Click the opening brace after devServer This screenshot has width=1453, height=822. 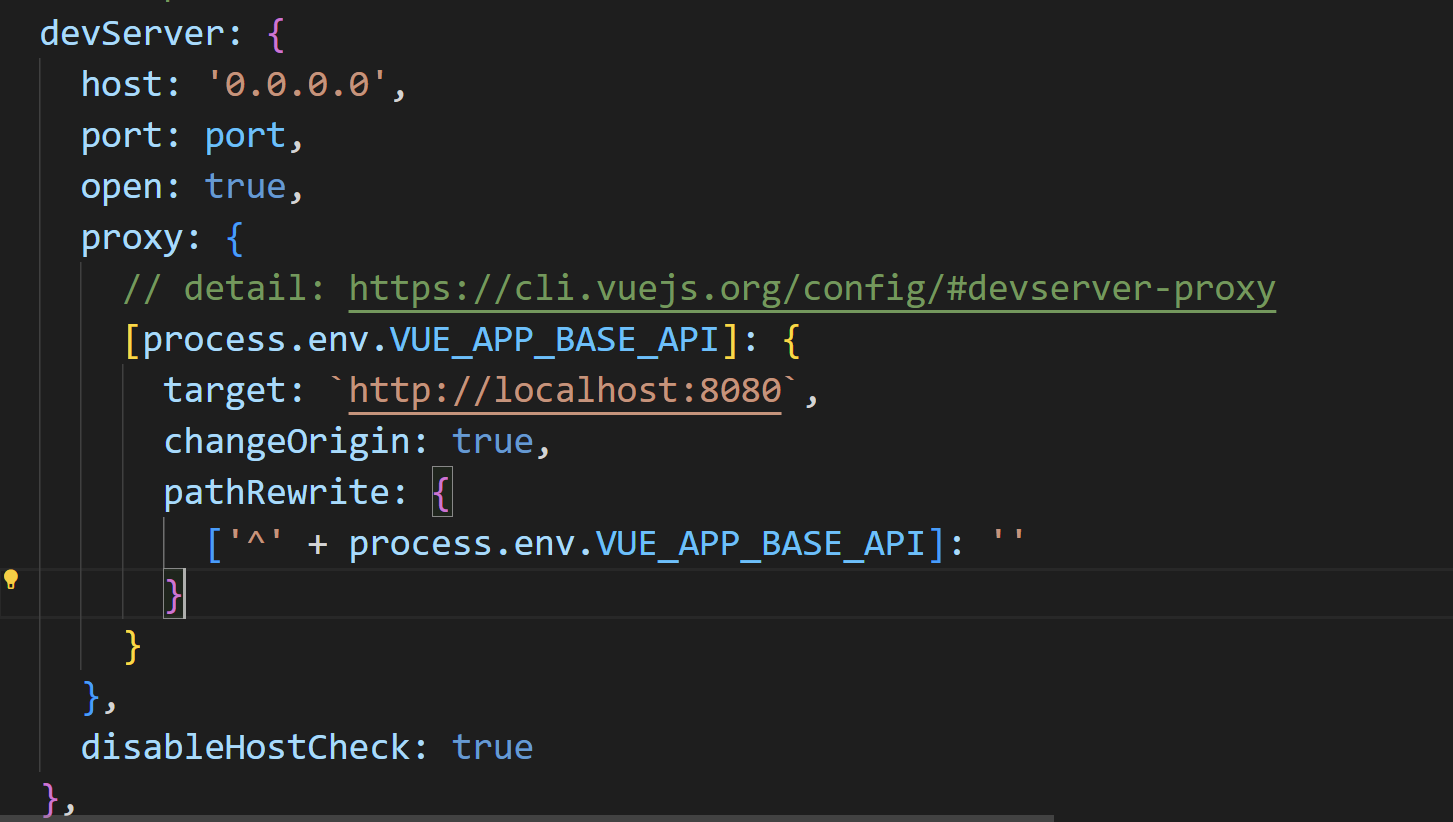[x=277, y=34]
